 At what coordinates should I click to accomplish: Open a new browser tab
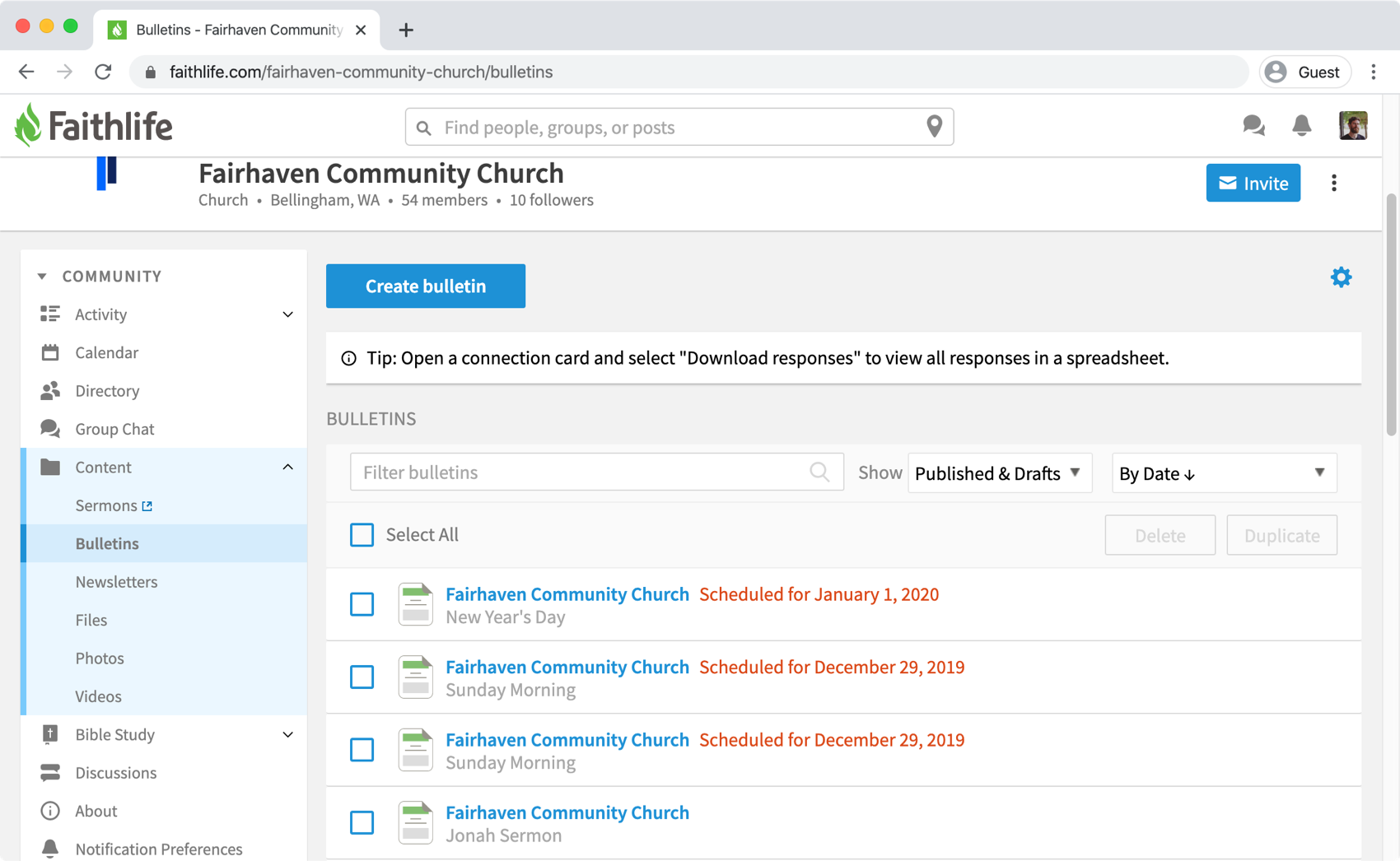406,30
